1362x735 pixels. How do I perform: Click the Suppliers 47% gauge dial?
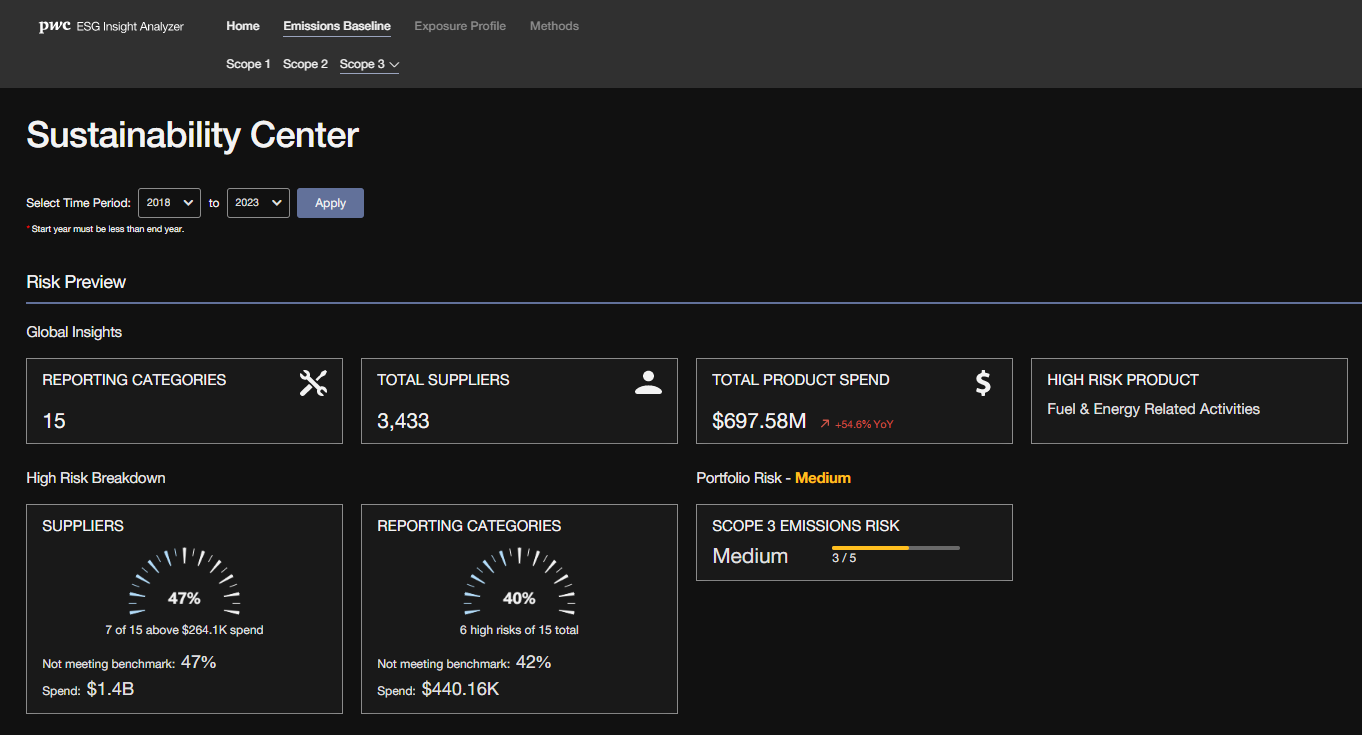[x=184, y=585]
